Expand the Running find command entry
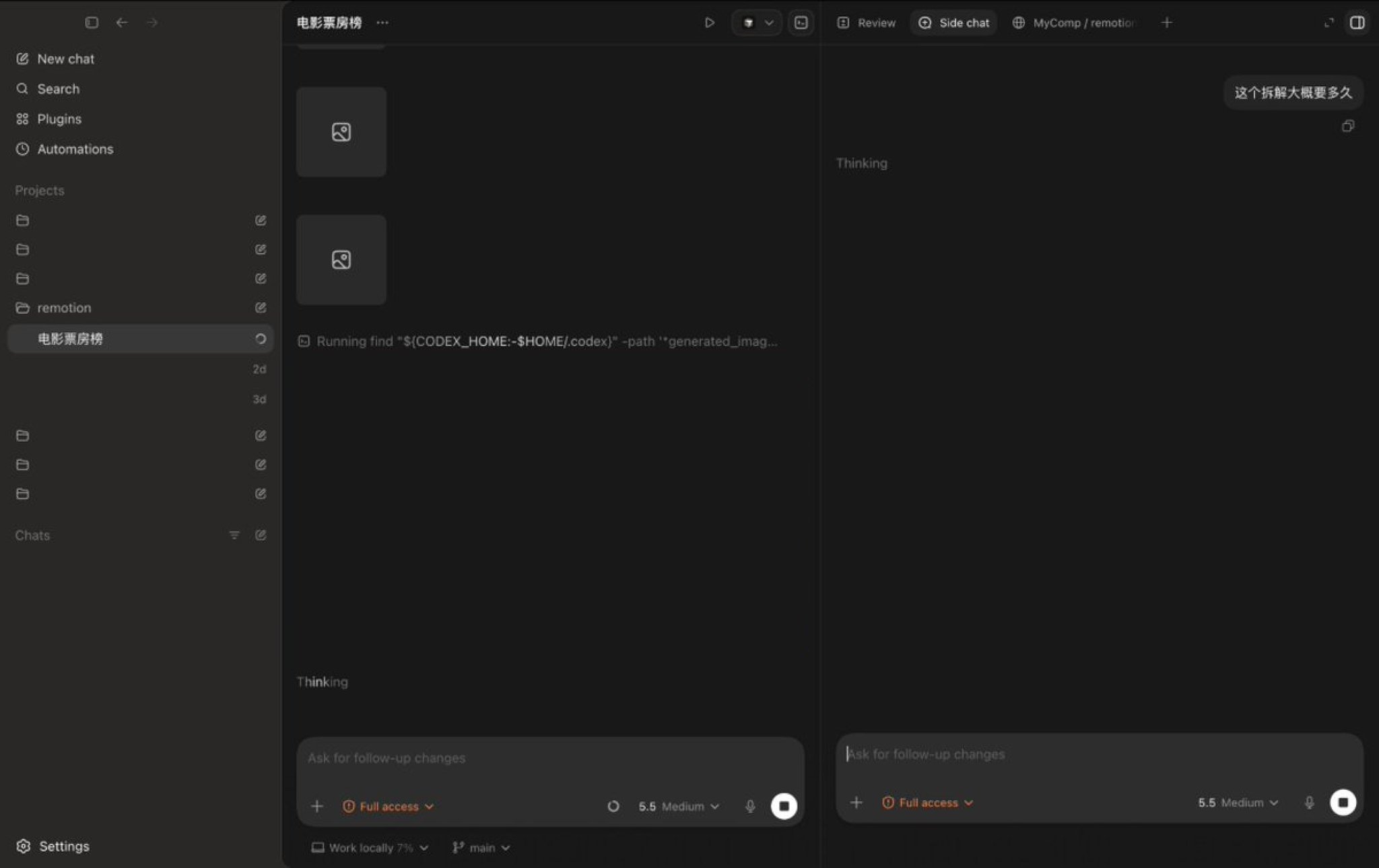This screenshot has width=1379, height=868. click(x=538, y=341)
